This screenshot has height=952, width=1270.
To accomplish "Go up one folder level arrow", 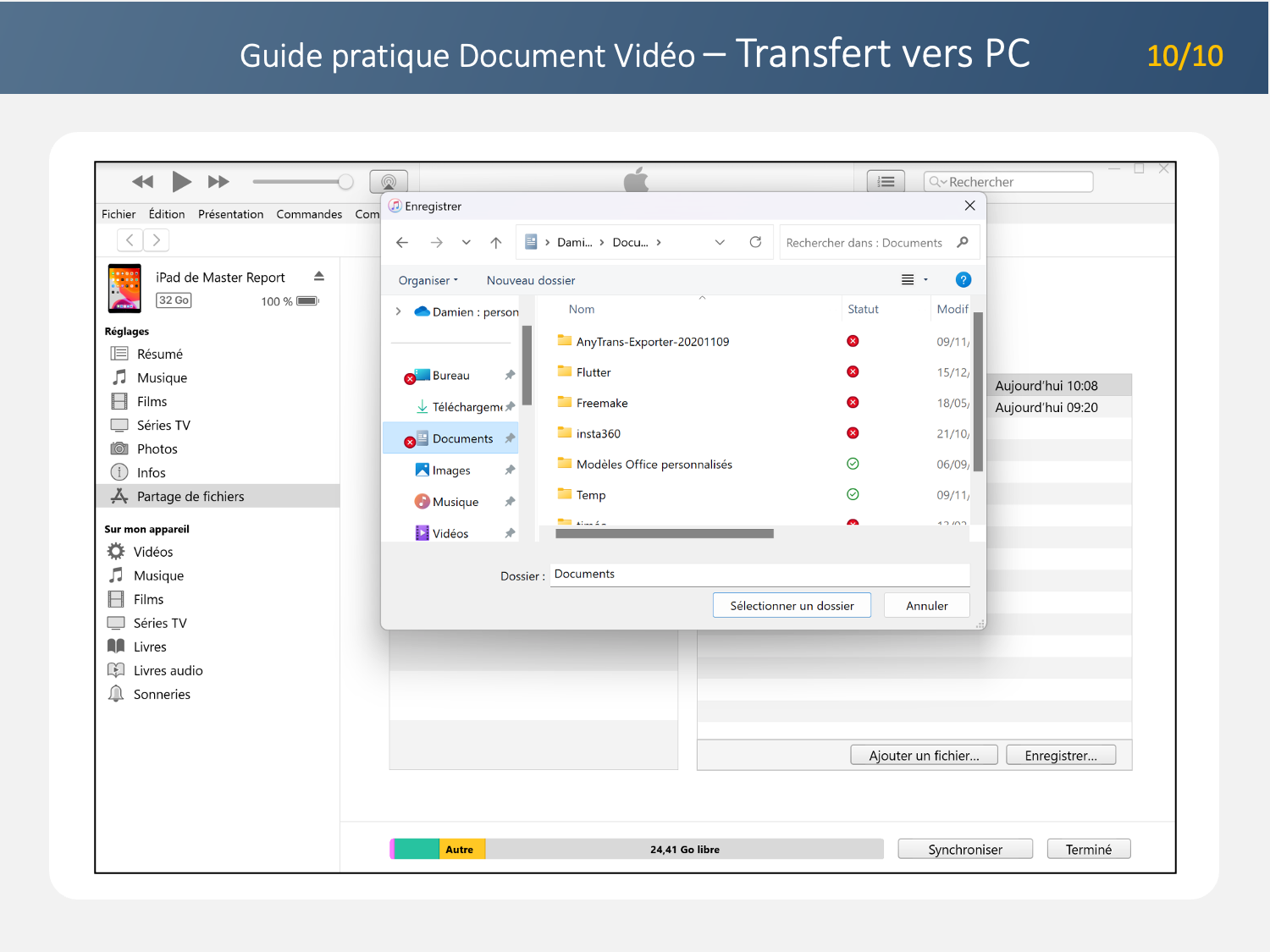I will 496,243.
